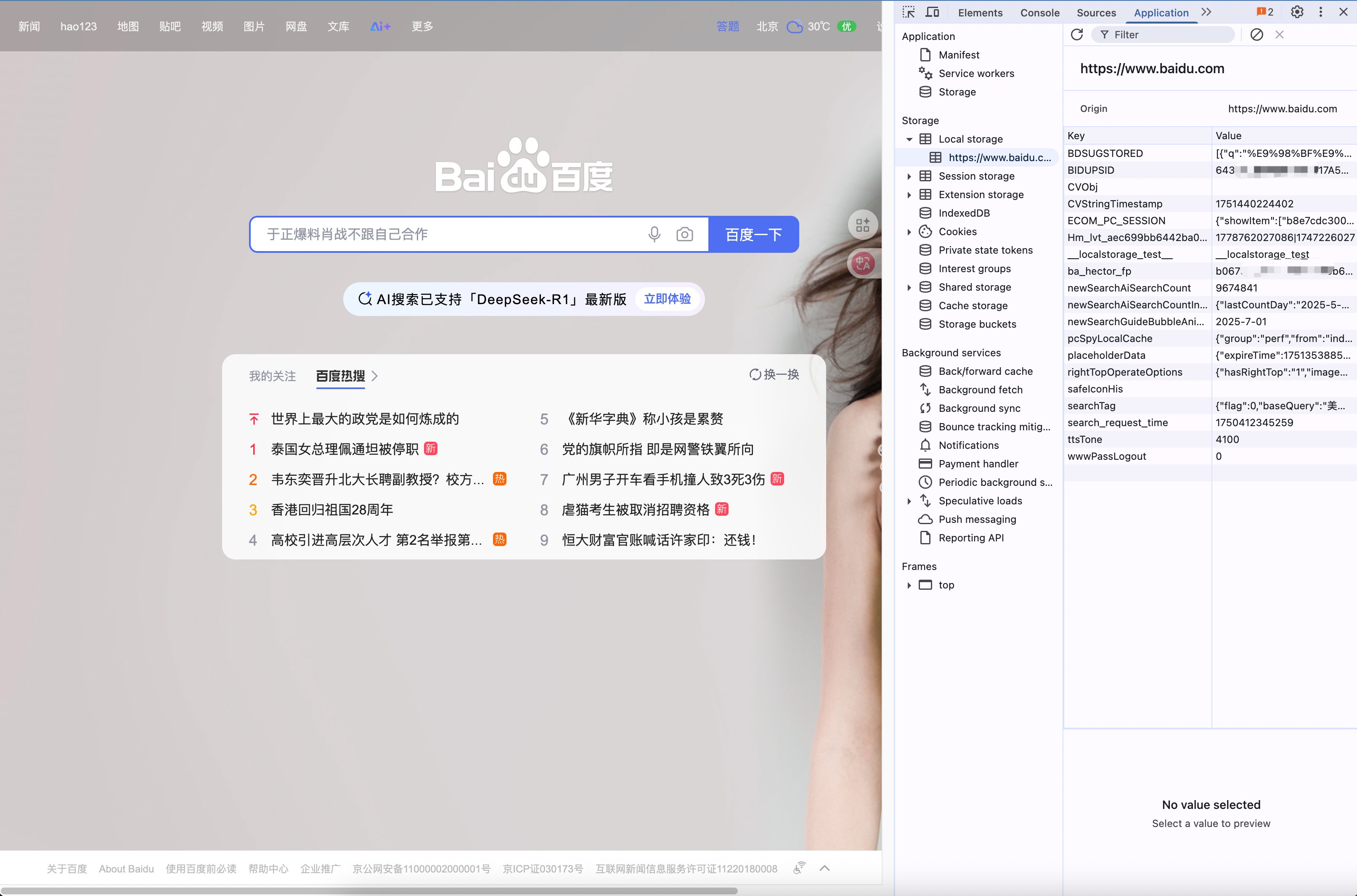Image resolution: width=1357 pixels, height=896 pixels.
Task: Select the BDSUGSTORED key row
Action: (1210, 153)
